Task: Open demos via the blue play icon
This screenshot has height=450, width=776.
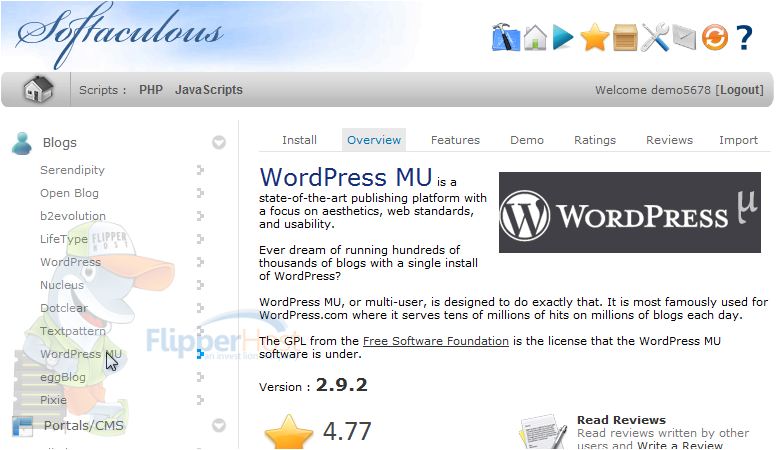Action: click(563, 37)
